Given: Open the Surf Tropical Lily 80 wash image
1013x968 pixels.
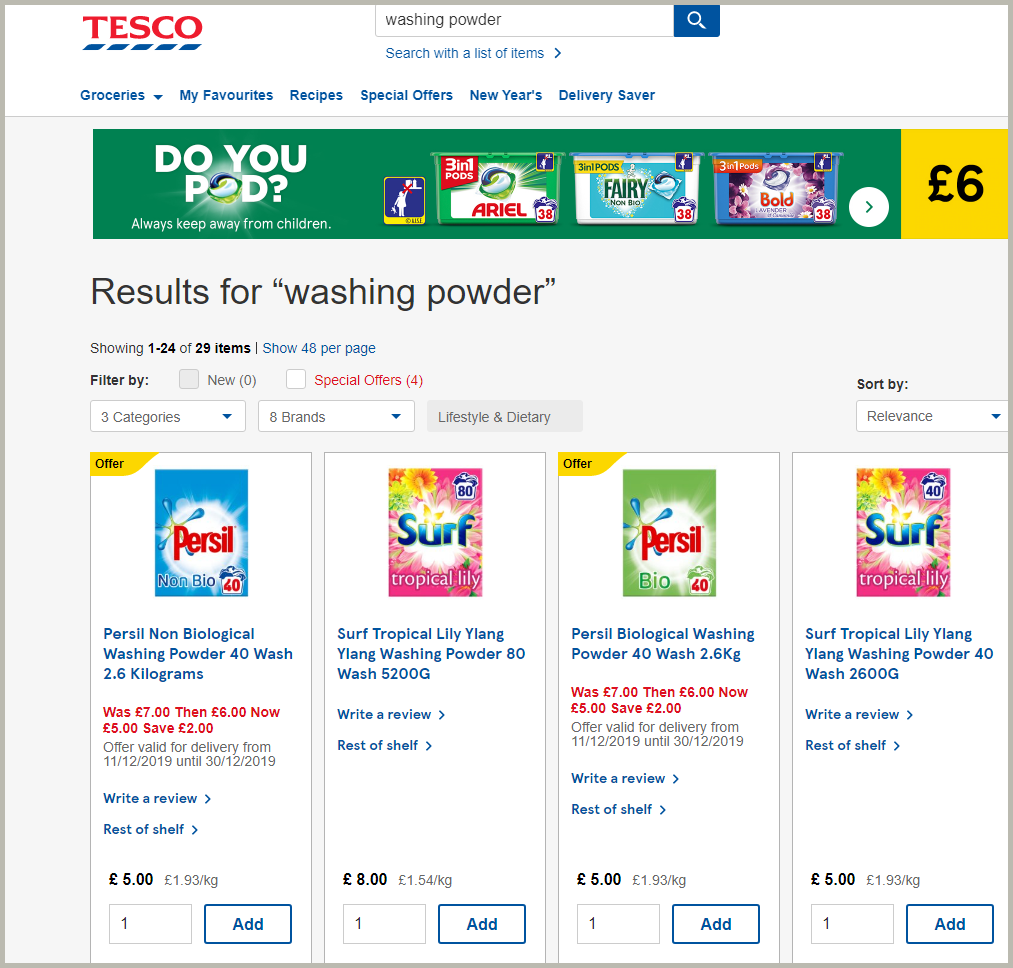Looking at the screenshot, I should (435, 533).
